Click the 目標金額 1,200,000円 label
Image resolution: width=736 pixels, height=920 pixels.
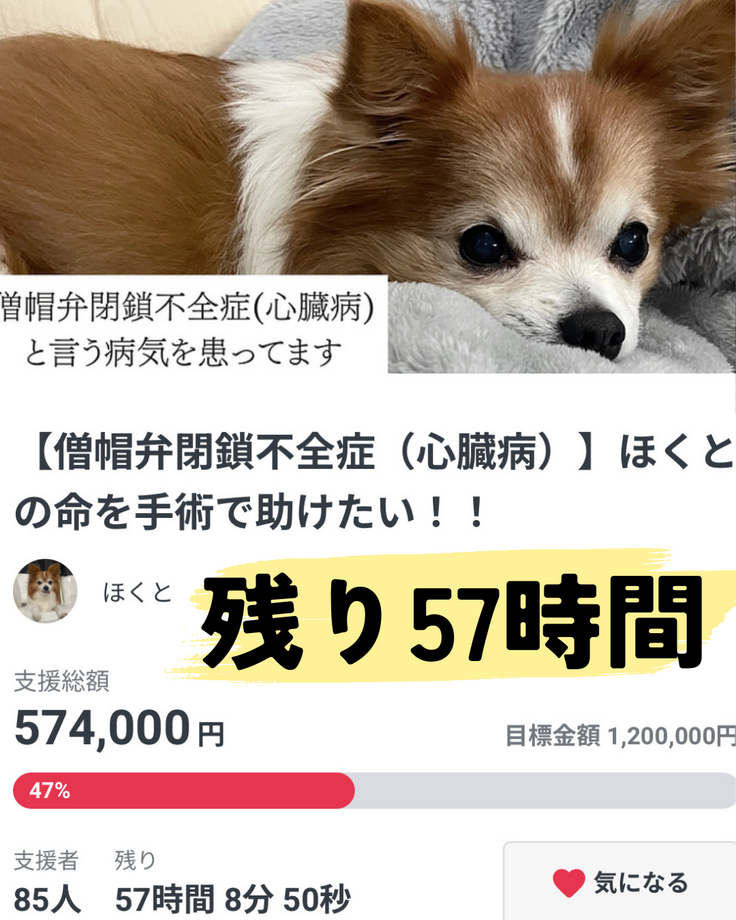coord(620,736)
